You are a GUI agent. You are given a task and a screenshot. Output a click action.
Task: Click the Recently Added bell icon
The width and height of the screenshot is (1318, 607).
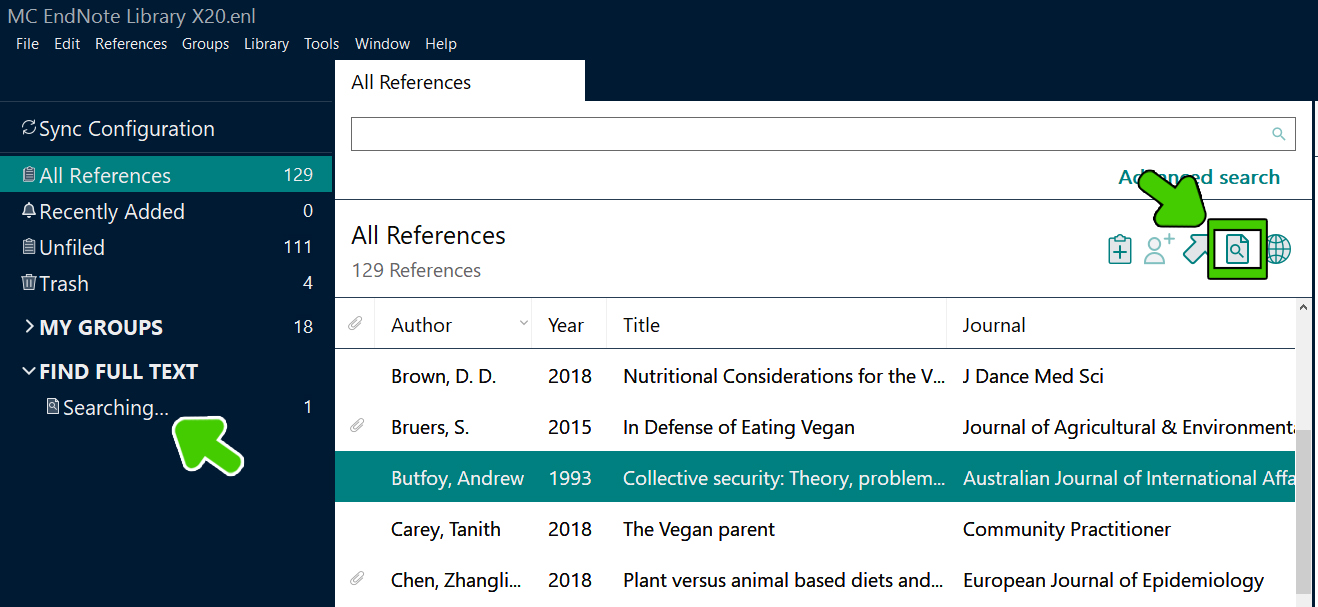point(29,210)
